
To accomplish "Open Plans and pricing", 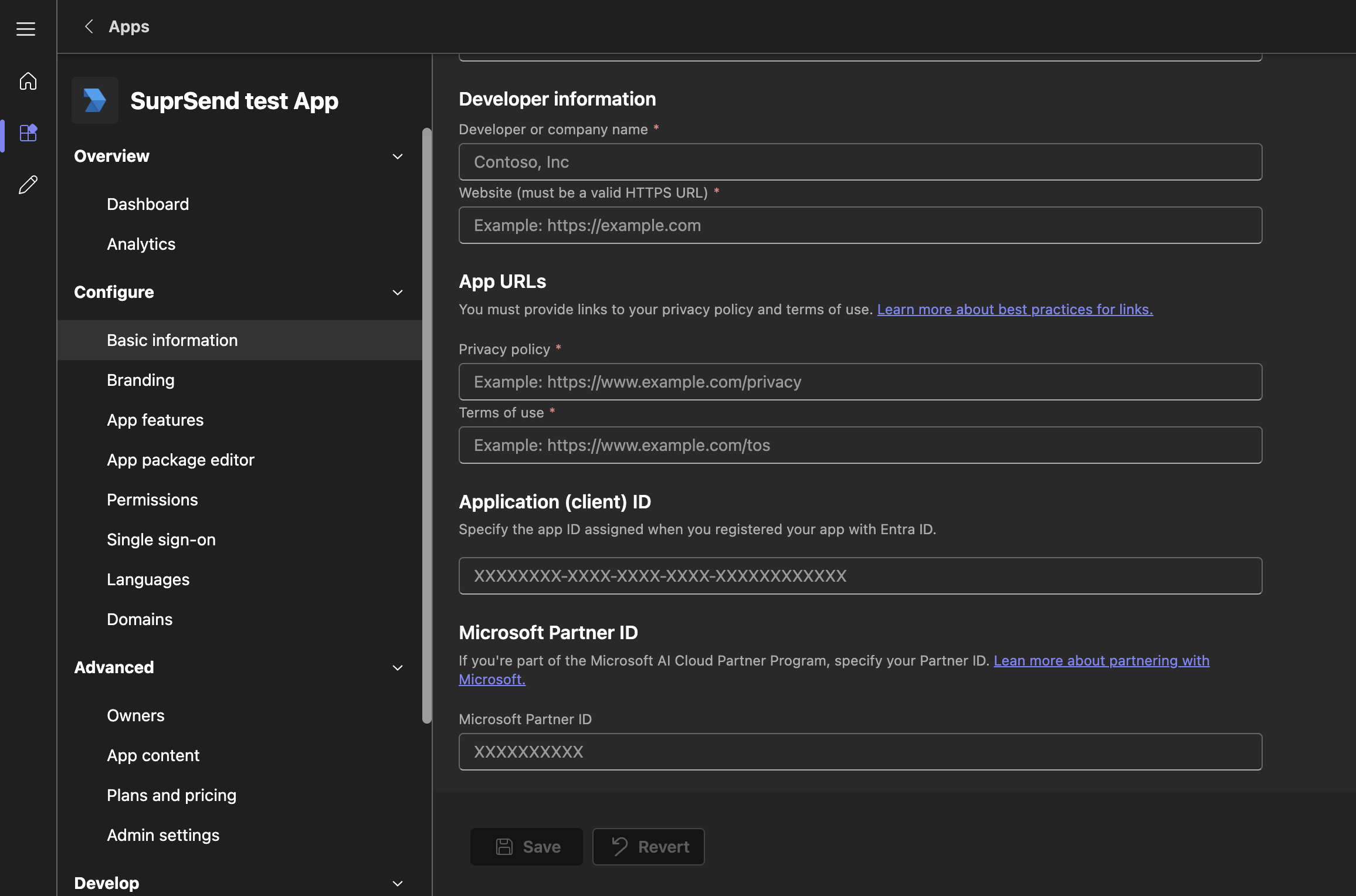I will click(x=171, y=795).
